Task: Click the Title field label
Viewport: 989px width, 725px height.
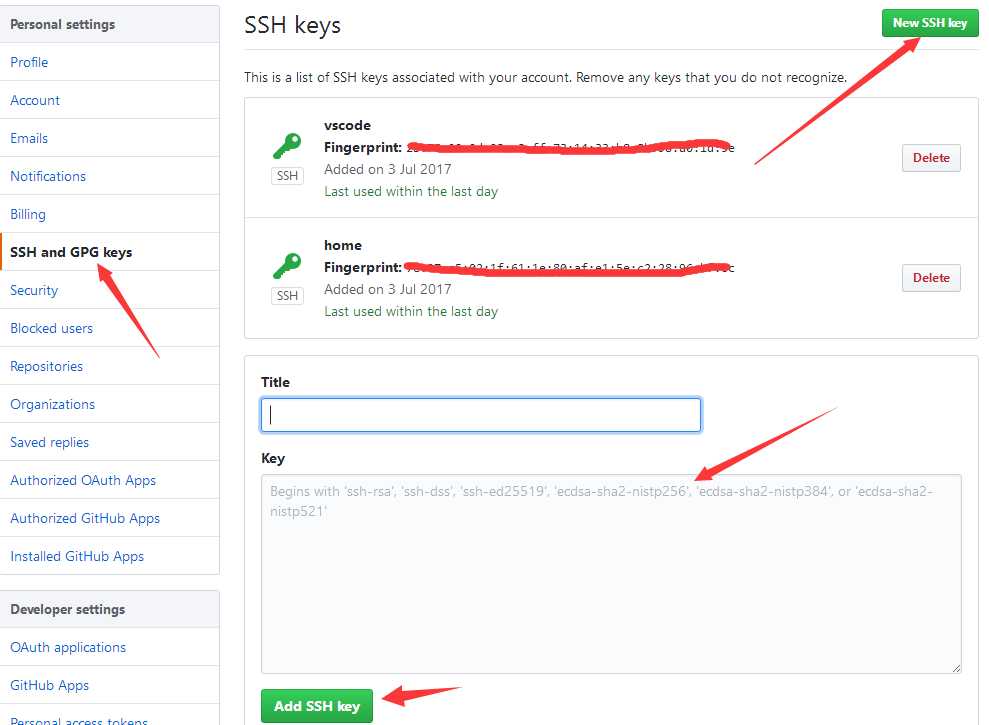Action: (275, 382)
